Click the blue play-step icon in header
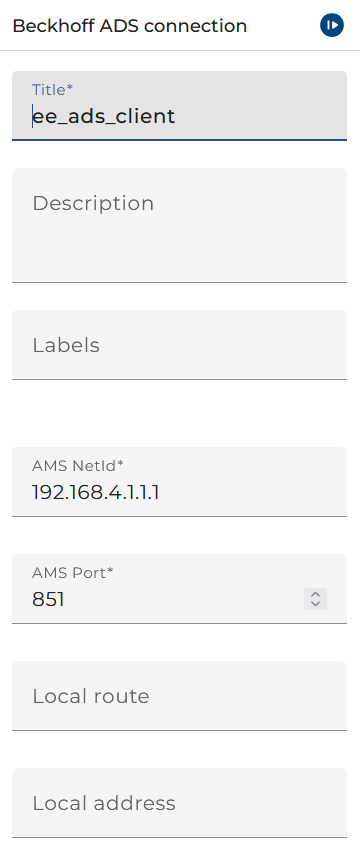The height and width of the screenshot is (847, 360). pos(331,25)
